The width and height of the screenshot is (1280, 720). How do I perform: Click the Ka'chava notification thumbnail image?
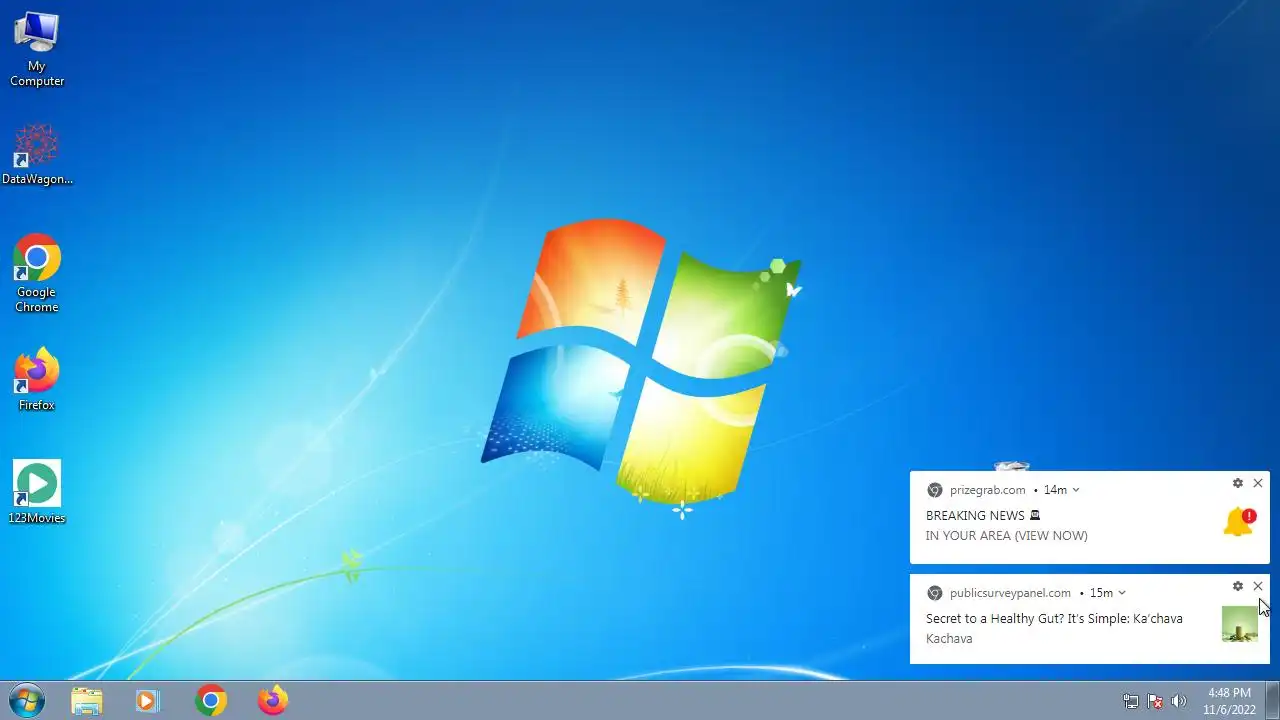pyautogui.click(x=1240, y=624)
